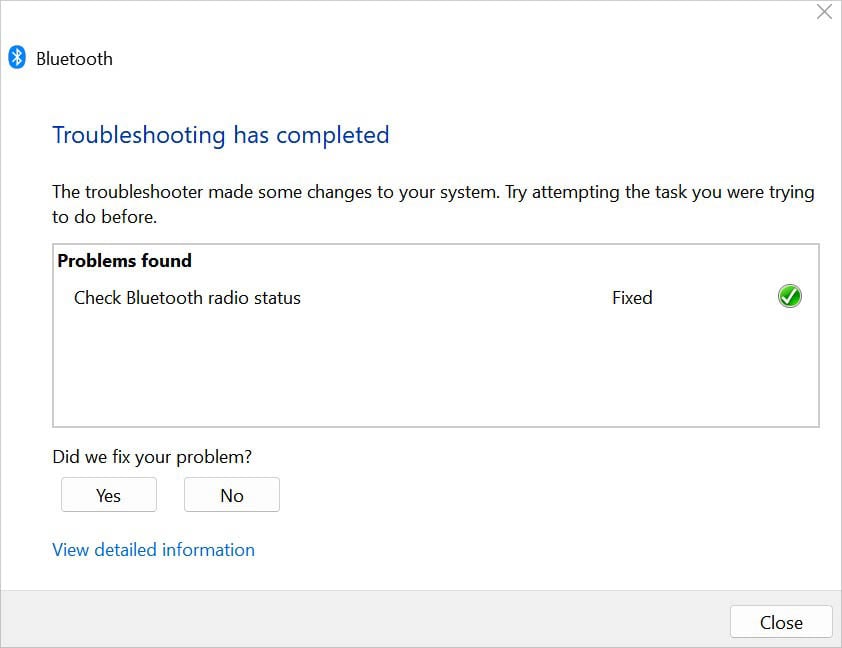Click the Bluetooth title text
The image size is (842, 648).
click(x=75, y=59)
